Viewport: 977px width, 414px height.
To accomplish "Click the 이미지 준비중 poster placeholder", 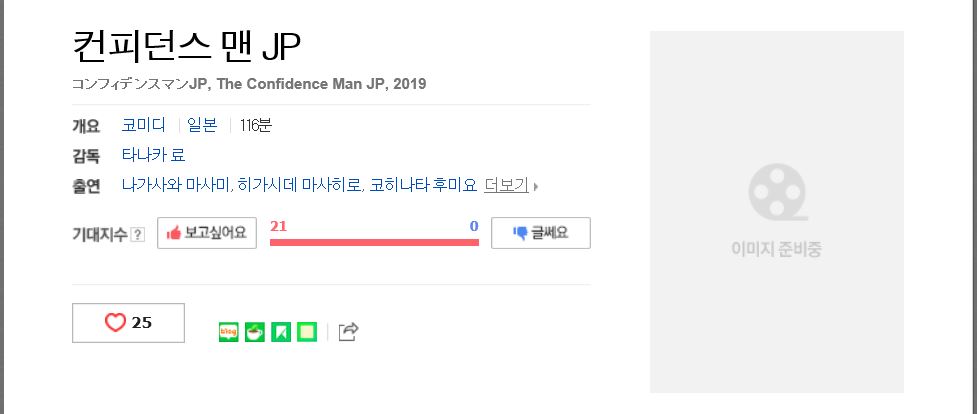I will 777,212.
